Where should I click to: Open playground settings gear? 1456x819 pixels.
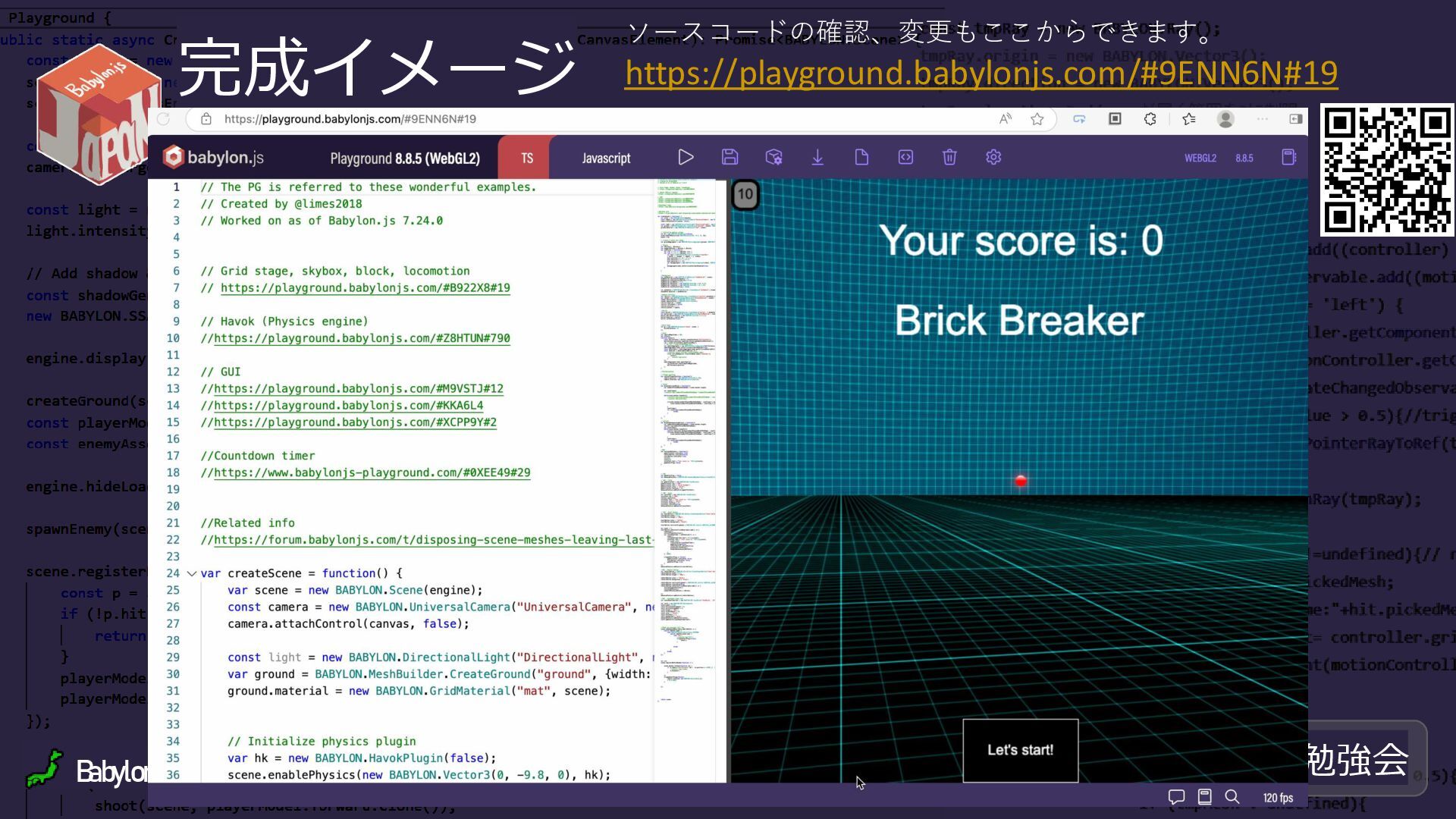pos(993,157)
